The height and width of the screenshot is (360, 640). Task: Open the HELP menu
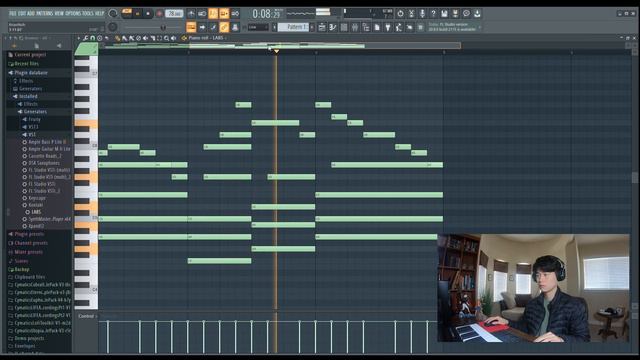pos(100,13)
